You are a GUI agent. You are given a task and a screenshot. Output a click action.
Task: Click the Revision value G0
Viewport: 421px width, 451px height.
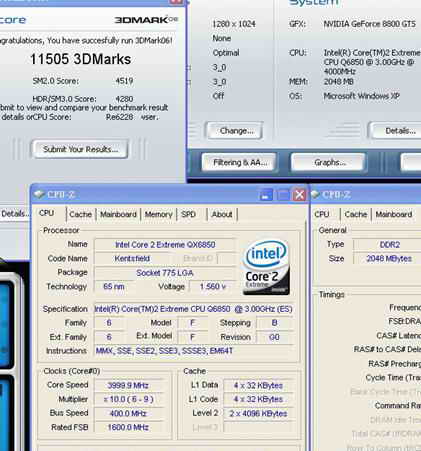point(275,337)
